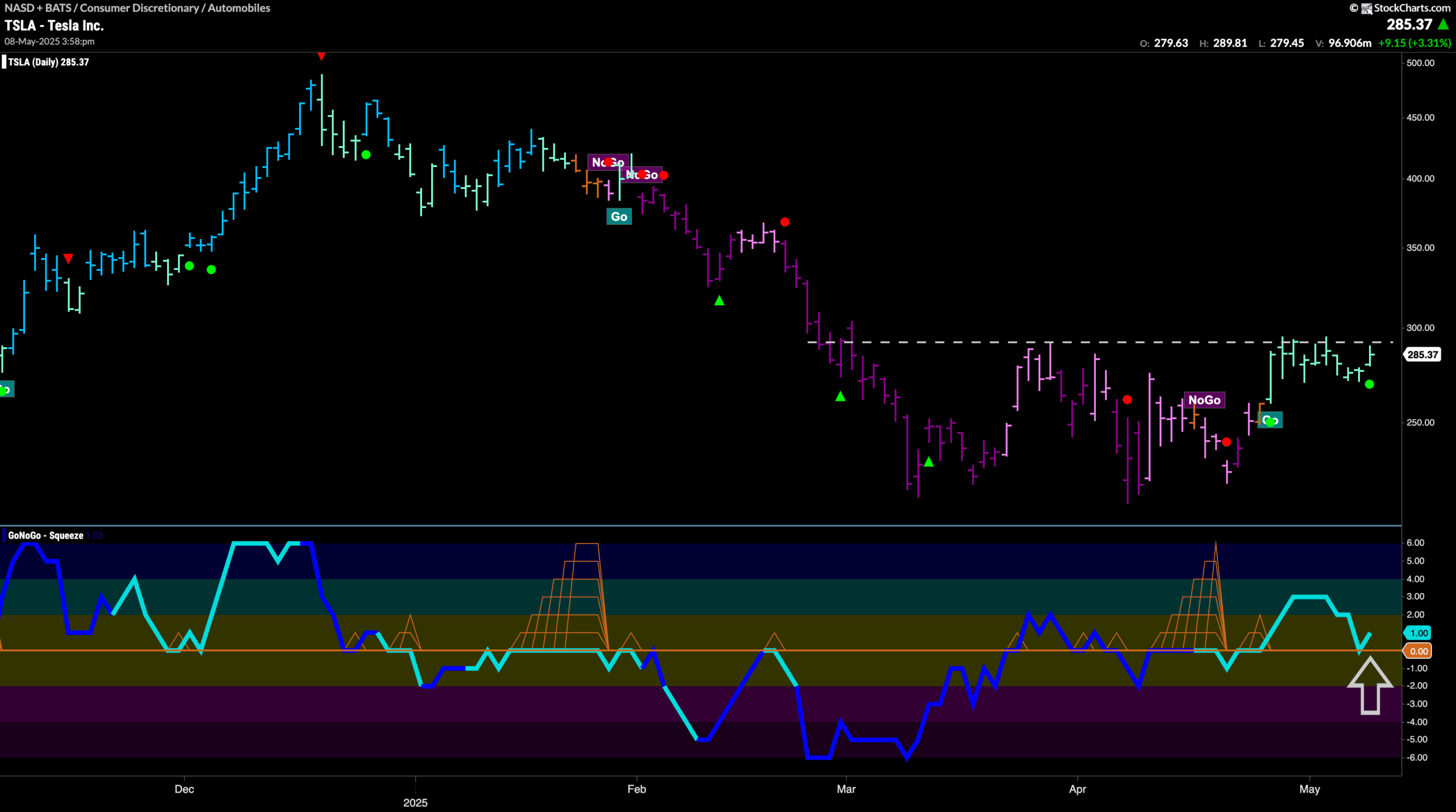Click the current price tag 285.37 on the axis
Image resolution: width=1456 pixels, height=812 pixels.
1422,355
